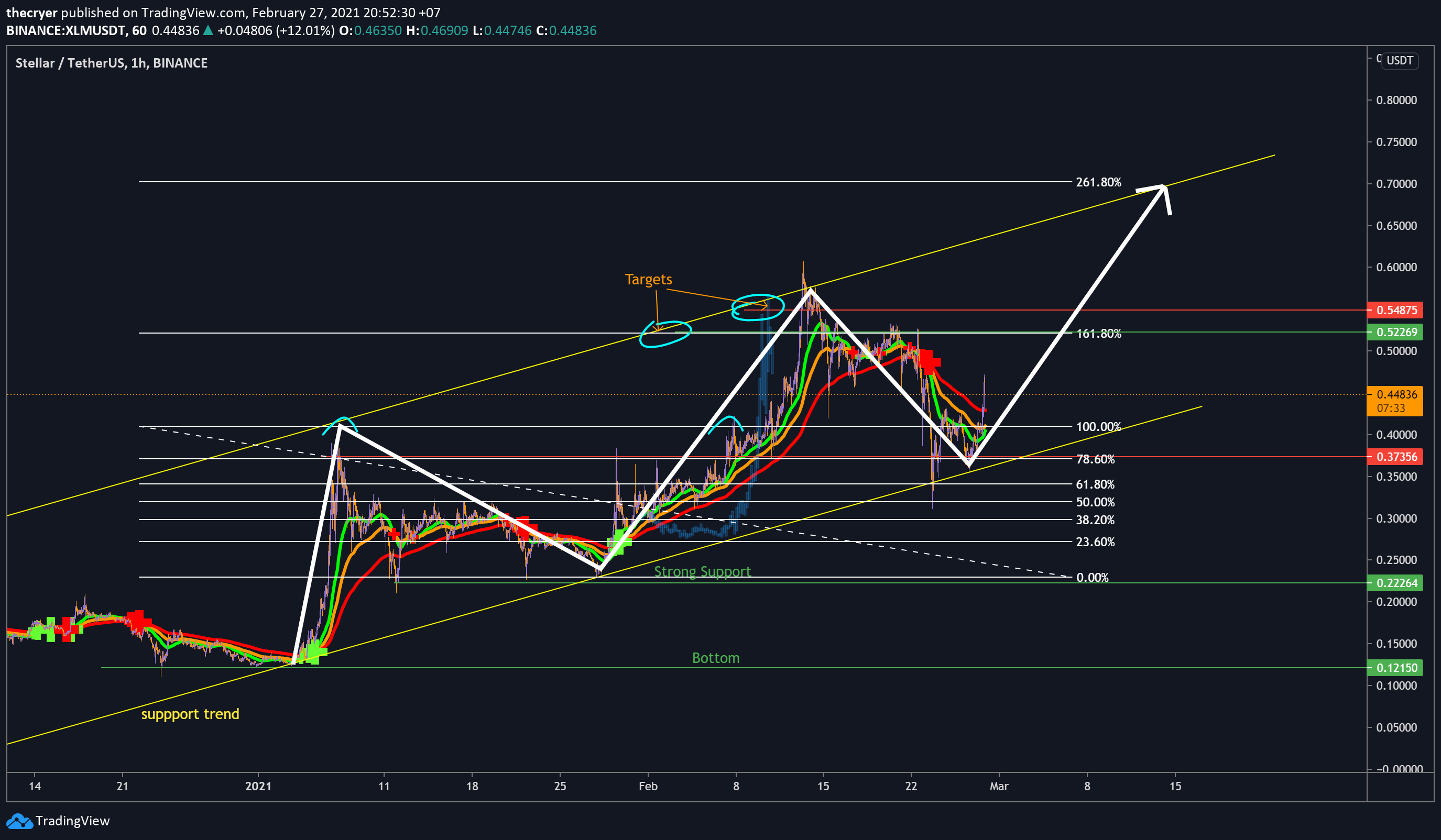
Task: Click the 0.54875 red price label
Action: [1395, 310]
